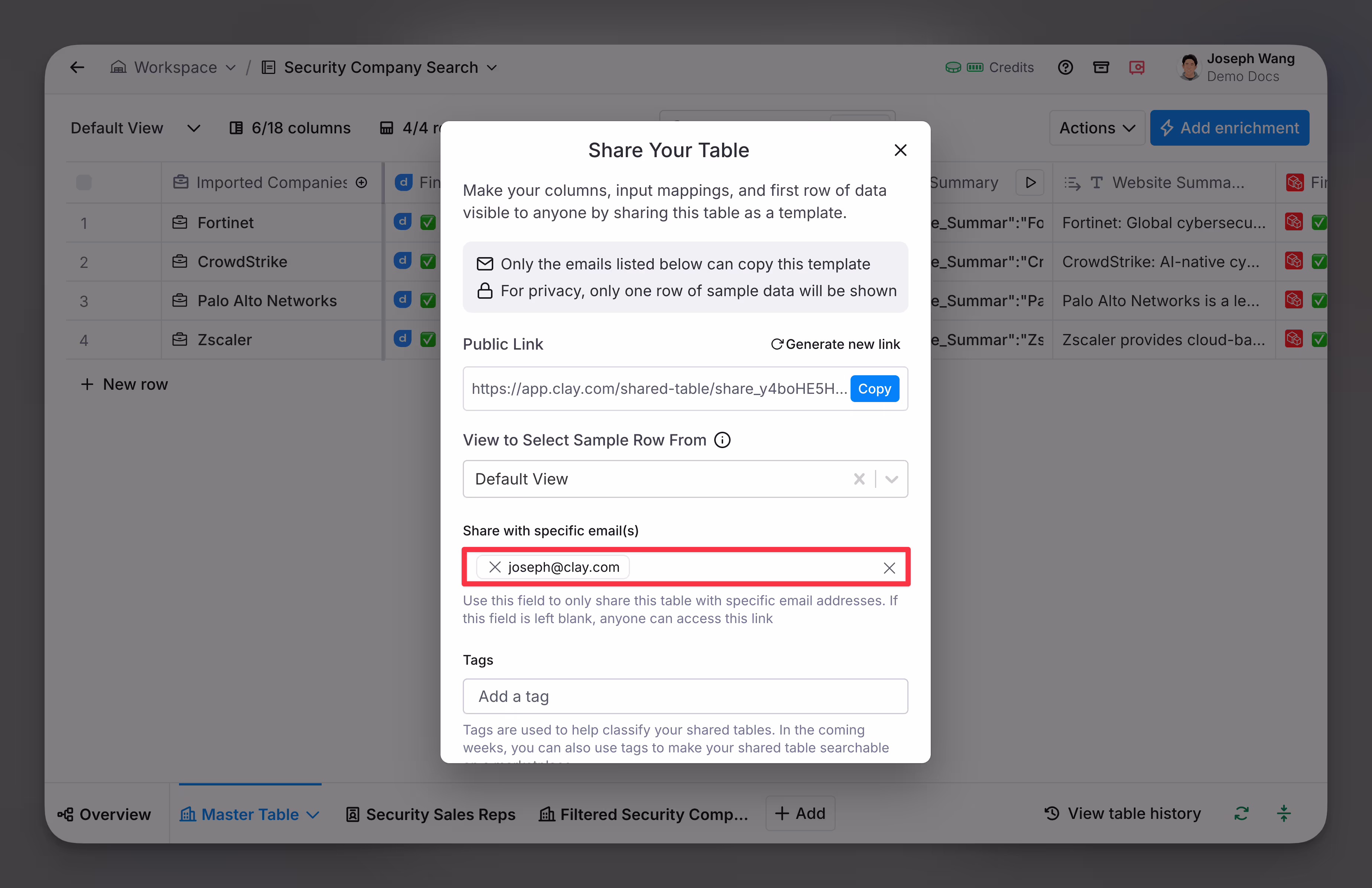Toggle green checkbox in Fortinet row
Screen dimensions: 1372x888
[x=427, y=223]
